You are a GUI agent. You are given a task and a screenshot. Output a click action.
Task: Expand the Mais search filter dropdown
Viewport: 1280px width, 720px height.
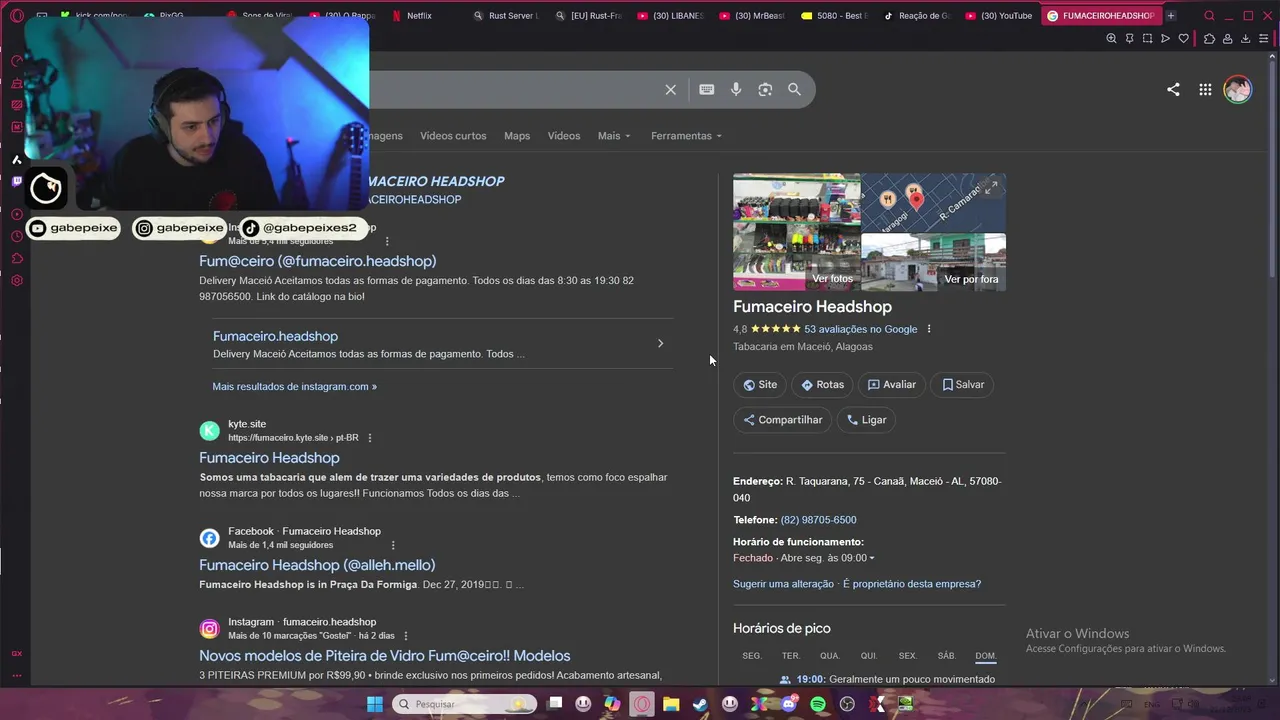click(614, 136)
